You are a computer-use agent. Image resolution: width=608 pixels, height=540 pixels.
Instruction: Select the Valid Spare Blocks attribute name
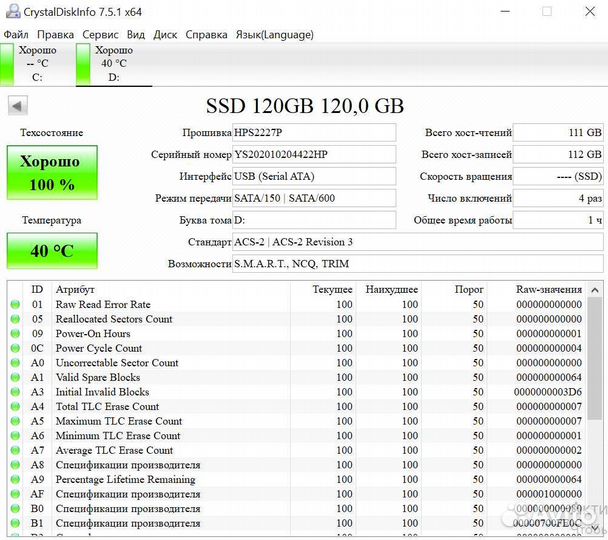click(98, 378)
